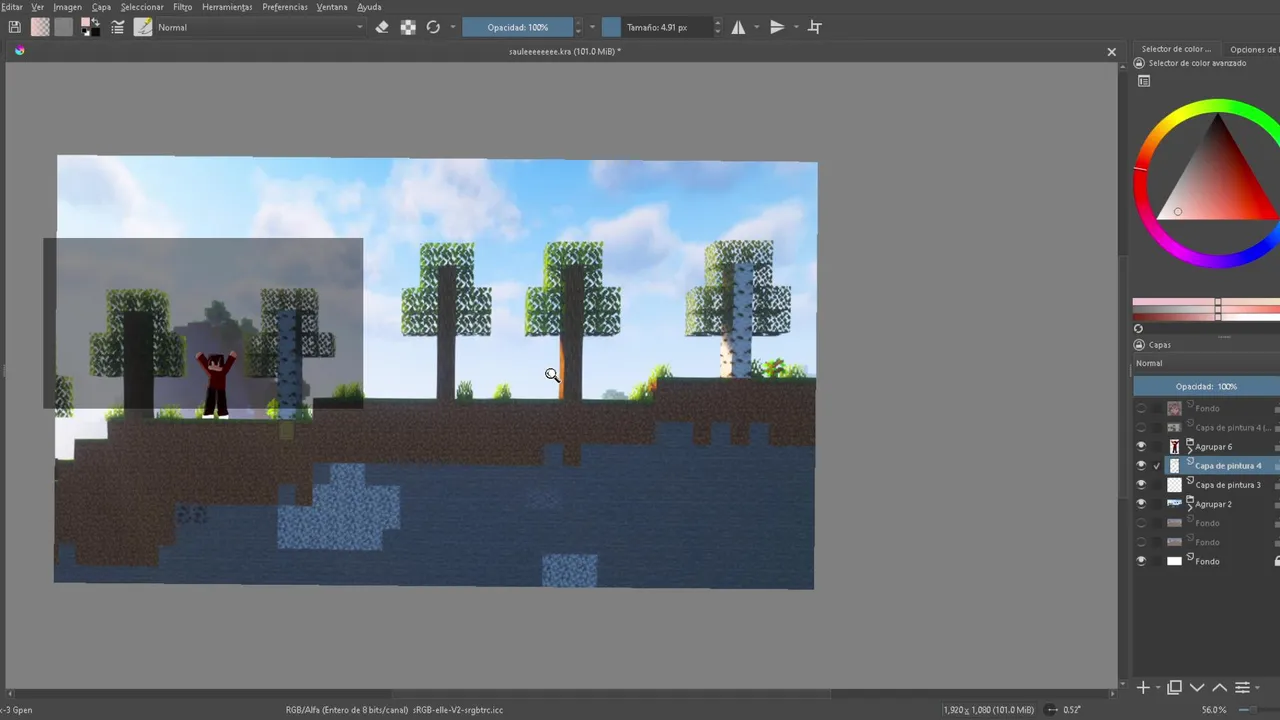Toggle vertical mirror tool icon
The height and width of the screenshot is (720, 1280).
pyautogui.click(x=777, y=27)
